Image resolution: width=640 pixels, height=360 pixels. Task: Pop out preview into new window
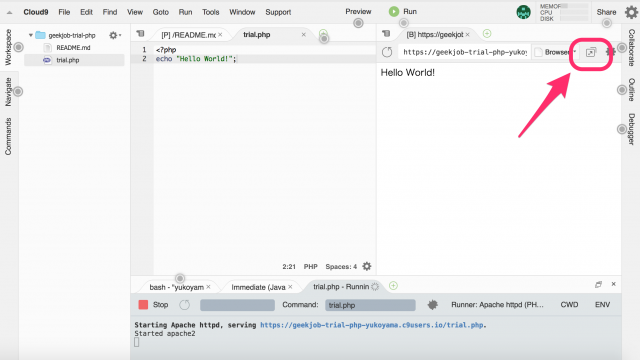pyautogui.click(x=591, y=52)
